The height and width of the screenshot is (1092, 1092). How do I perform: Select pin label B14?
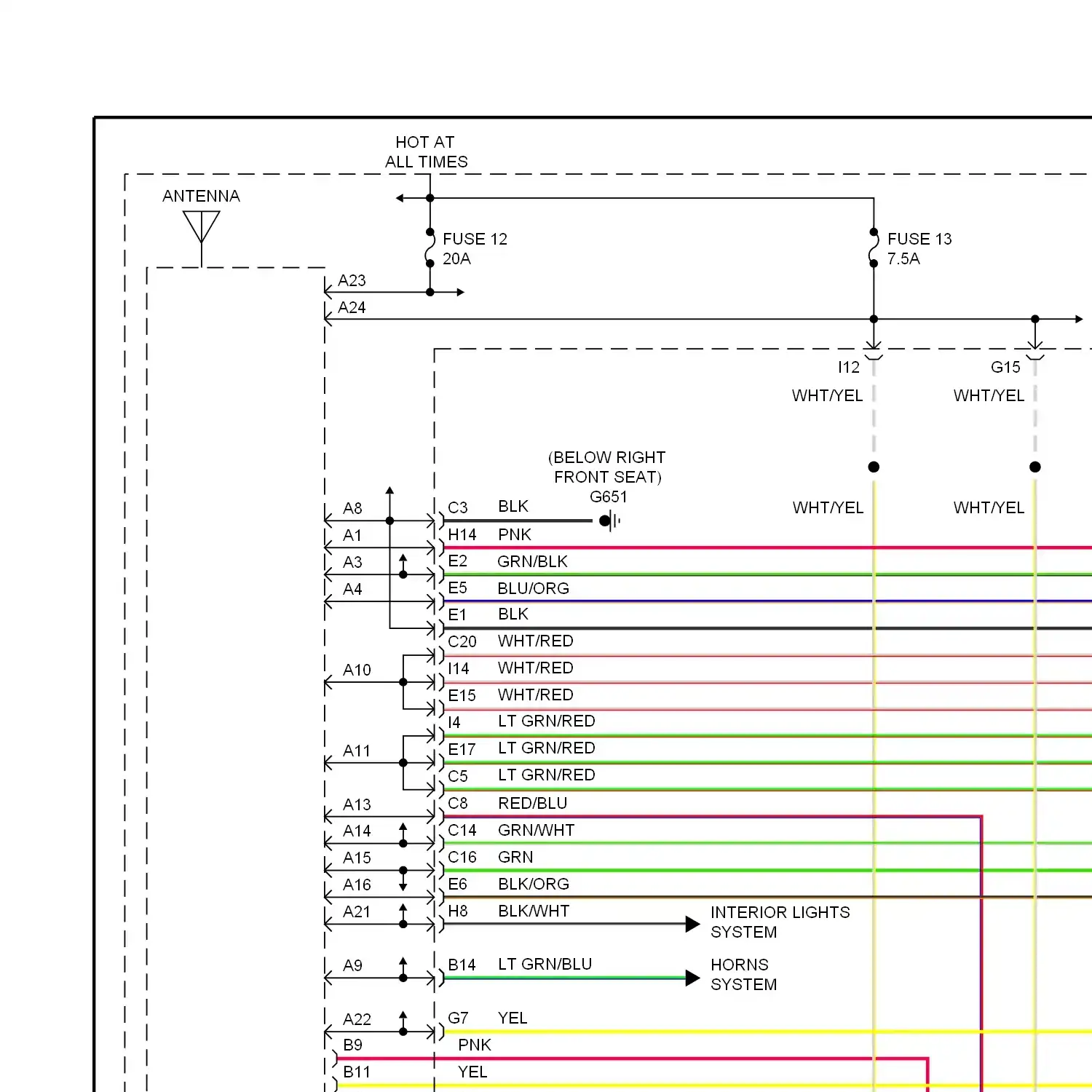click(462, 965)
